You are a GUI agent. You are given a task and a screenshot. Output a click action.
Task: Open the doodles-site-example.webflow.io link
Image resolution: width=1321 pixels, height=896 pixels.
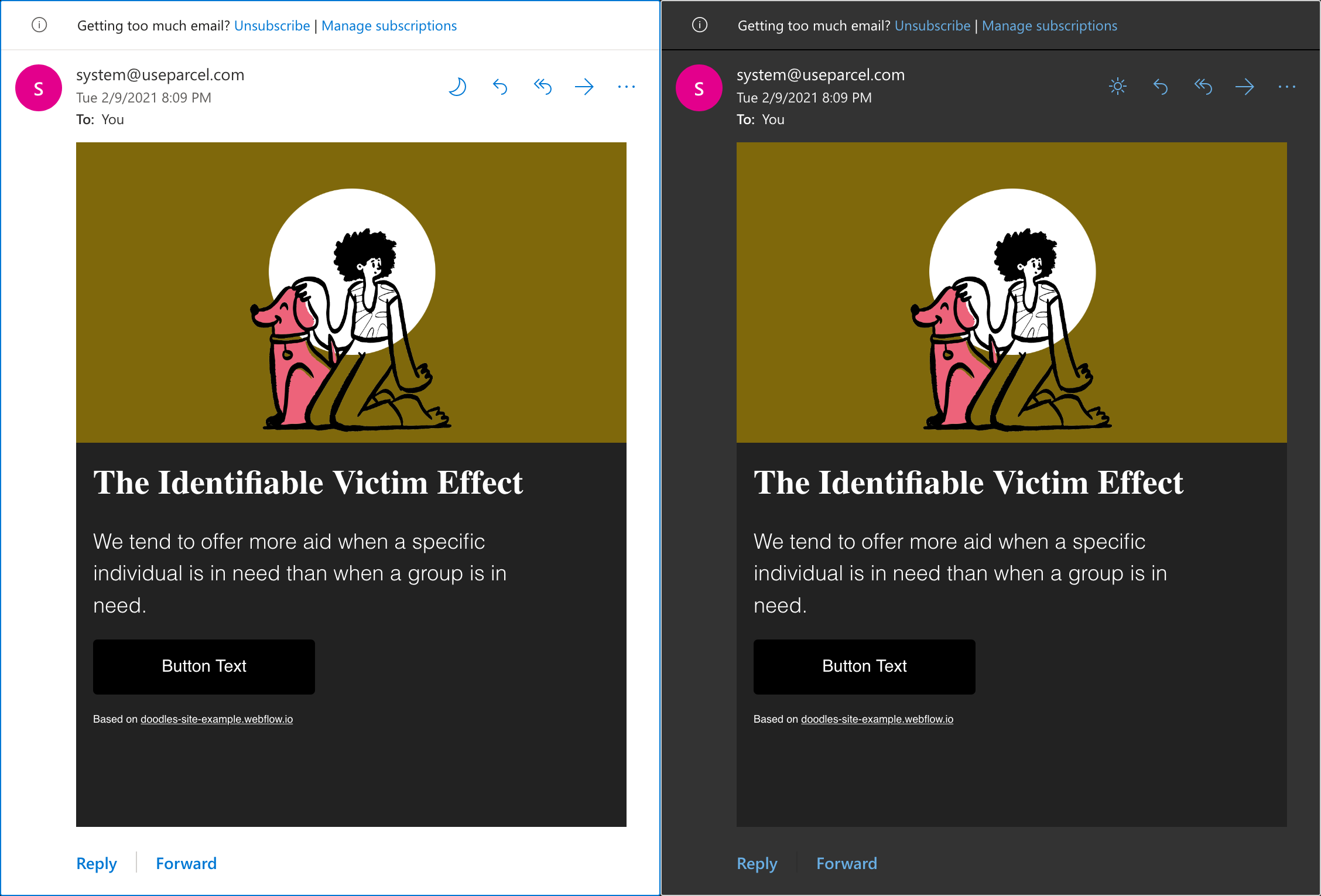tap(217, 719)
